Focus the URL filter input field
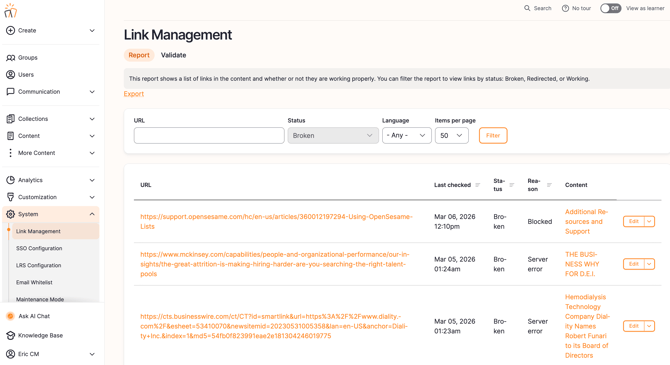Screen dimensions: 670x365 (209, 135)
